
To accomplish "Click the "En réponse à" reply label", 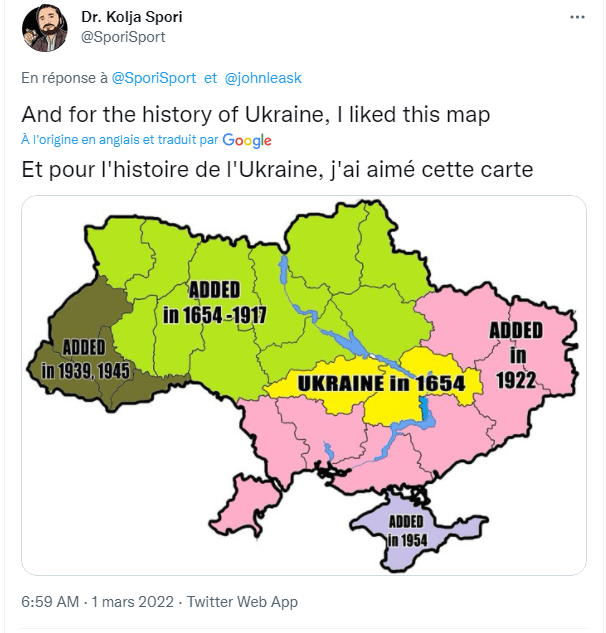I will click(x=63, y=78).
